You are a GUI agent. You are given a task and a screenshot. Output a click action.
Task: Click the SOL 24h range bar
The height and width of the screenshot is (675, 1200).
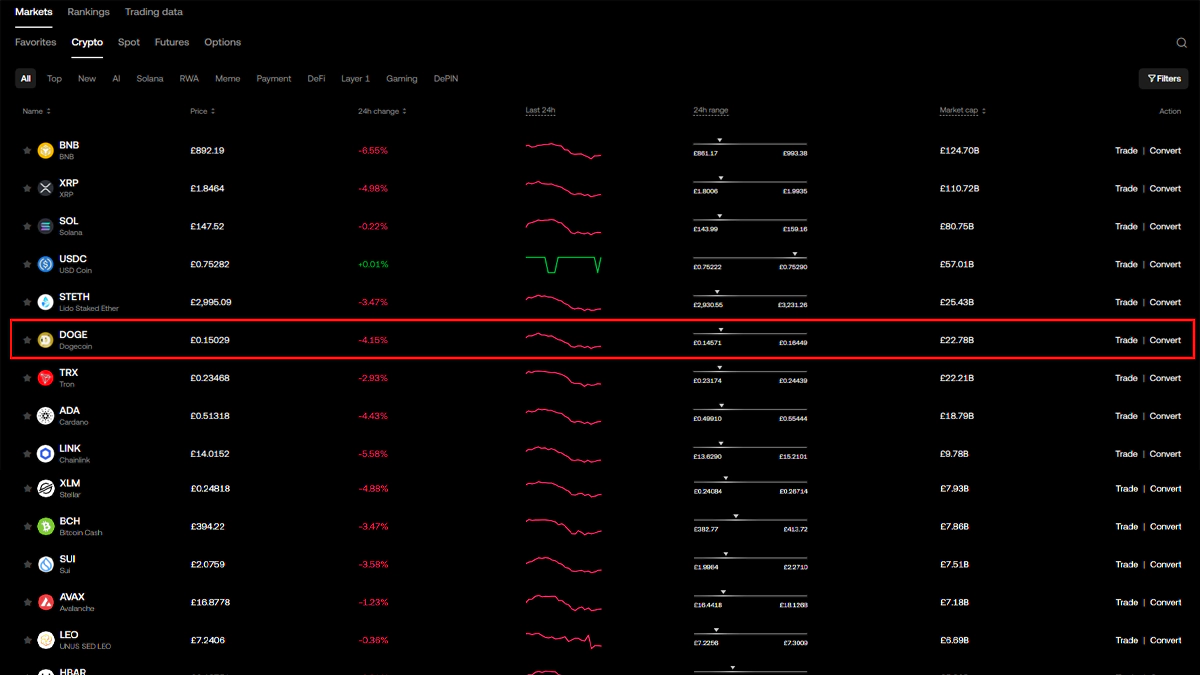pyautogui.click(x=750, y=221)
